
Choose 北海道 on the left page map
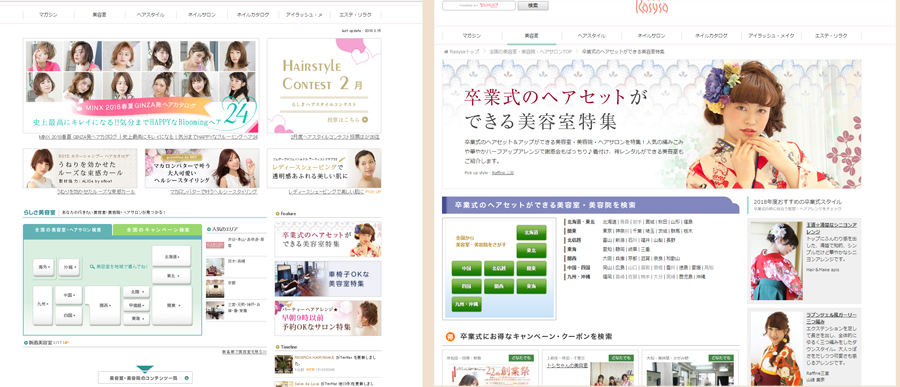pyautogui.click(x=171, y=256)
